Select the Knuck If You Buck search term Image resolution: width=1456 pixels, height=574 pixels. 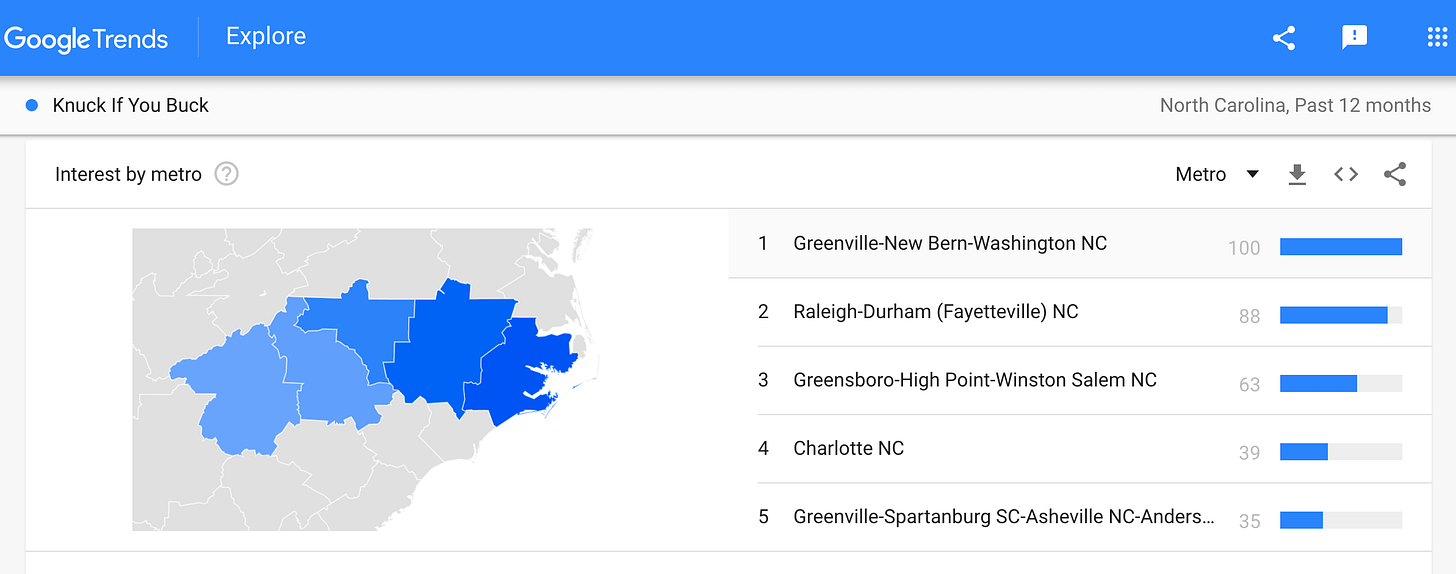click(x=131, y=105)
